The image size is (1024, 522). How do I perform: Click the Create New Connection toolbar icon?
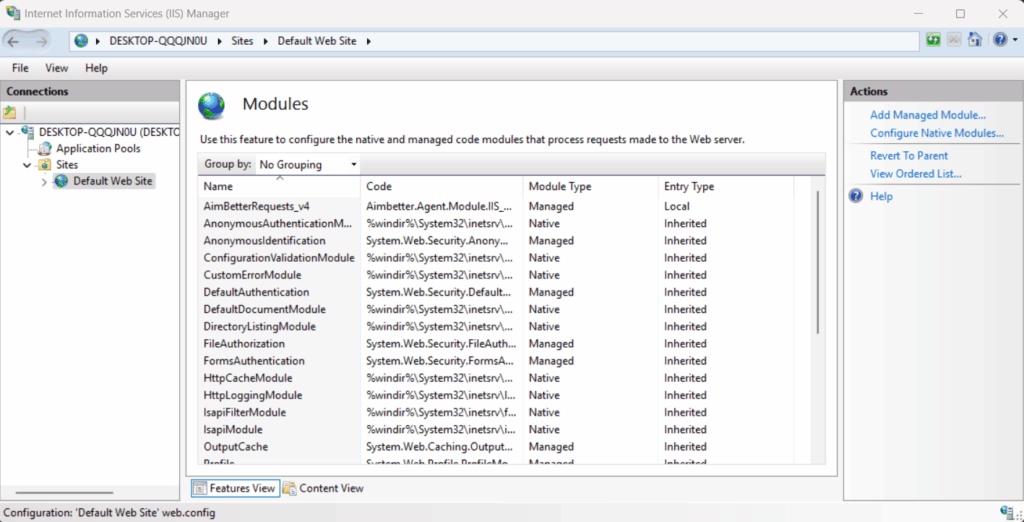click(x=10, y=112)
